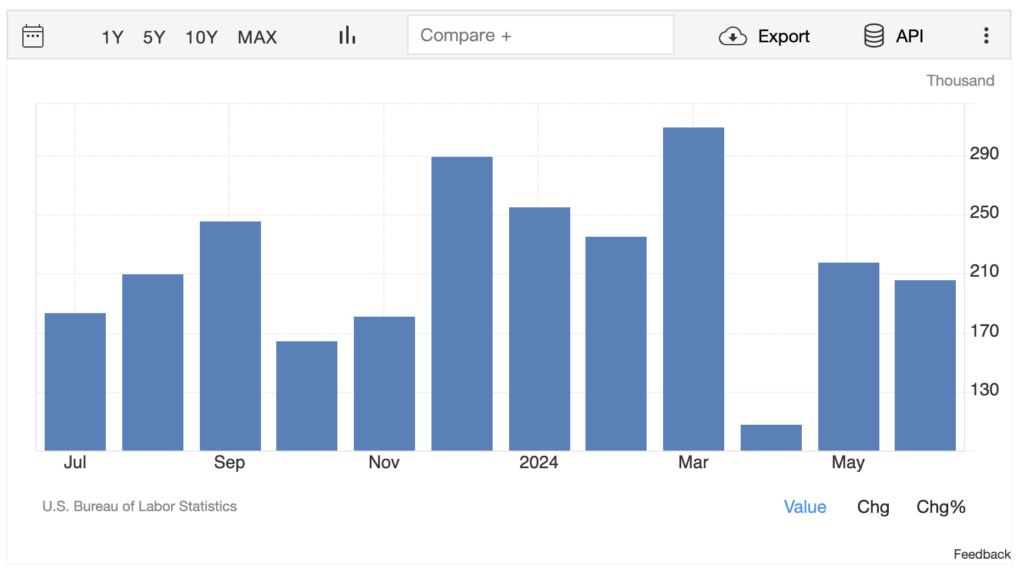The width and height of the screenshot is (1024, 571).
Task: Open the Feedback link
Action: pyautogui.click(x=981, y=554)
